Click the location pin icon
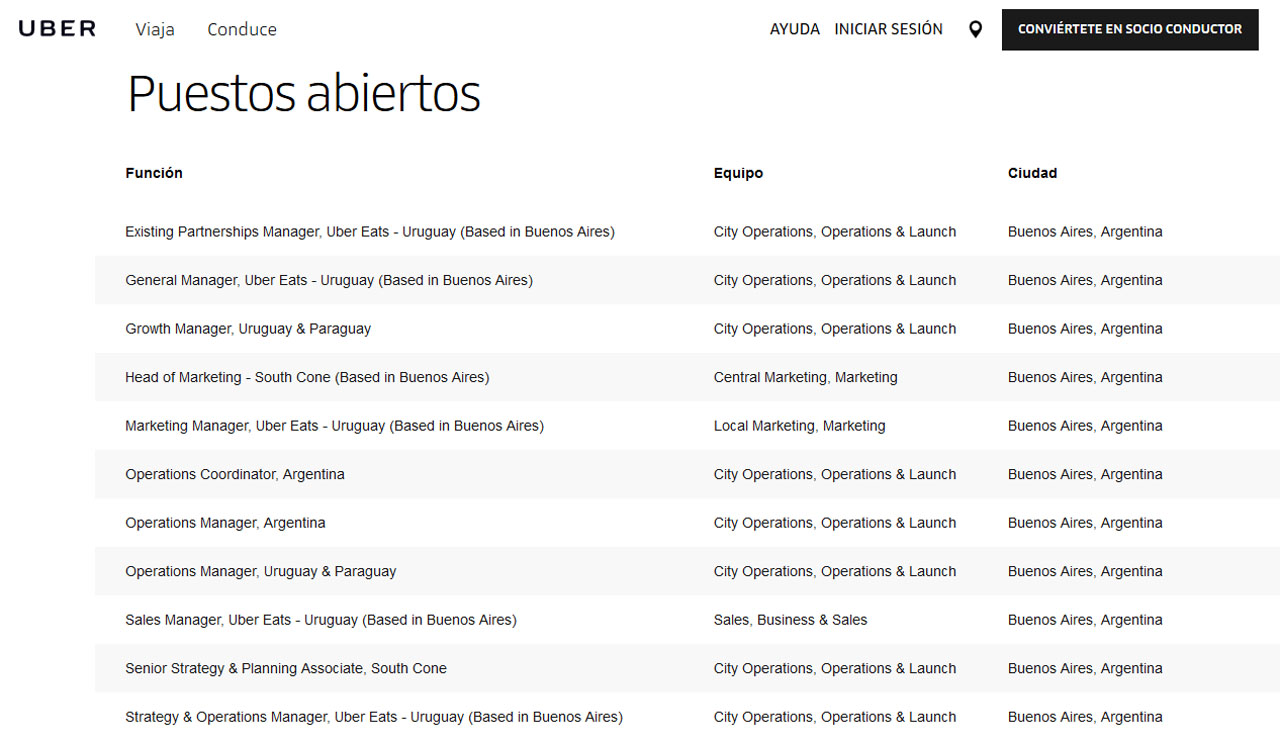 (975, 30)
